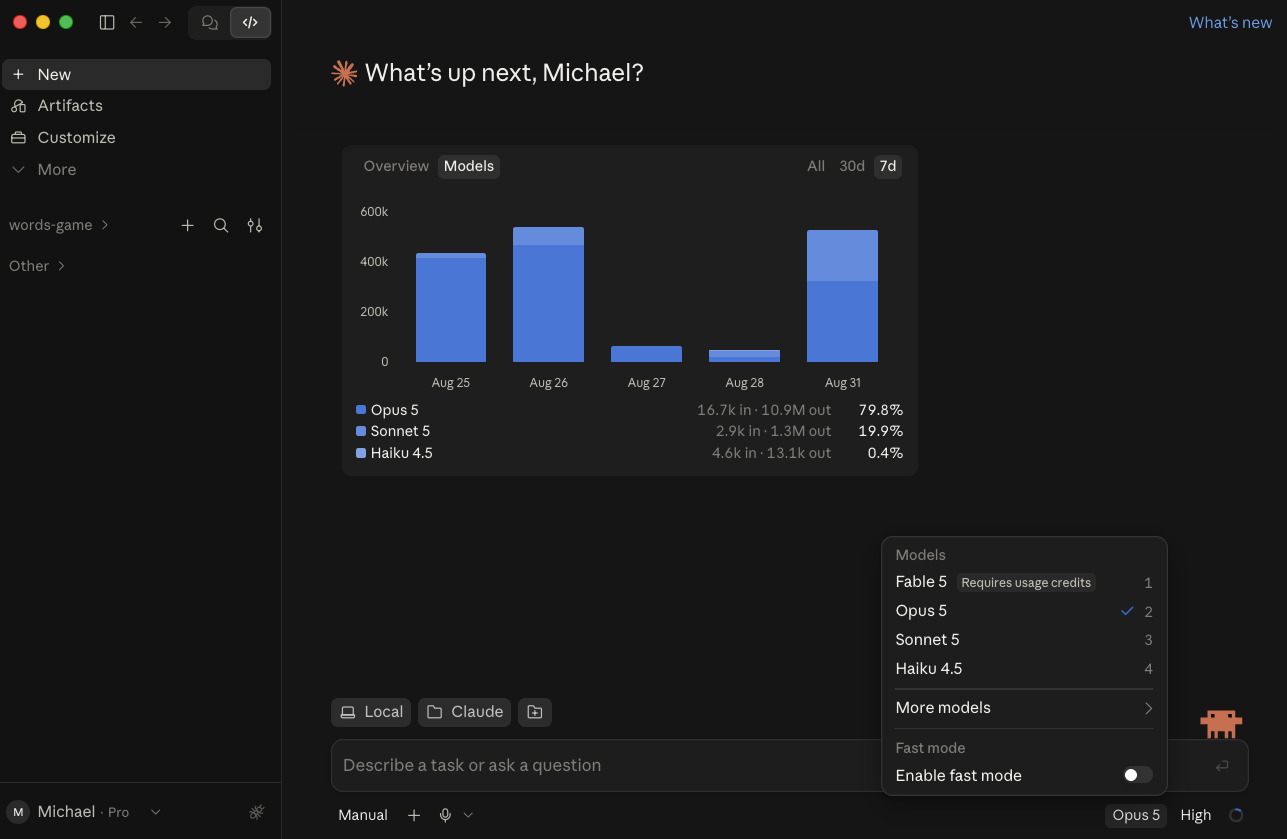This screenshot has width=1287, height=839.
Task: Expand More in sidebar
Action: pyautogui.click(x=136, y=170)
